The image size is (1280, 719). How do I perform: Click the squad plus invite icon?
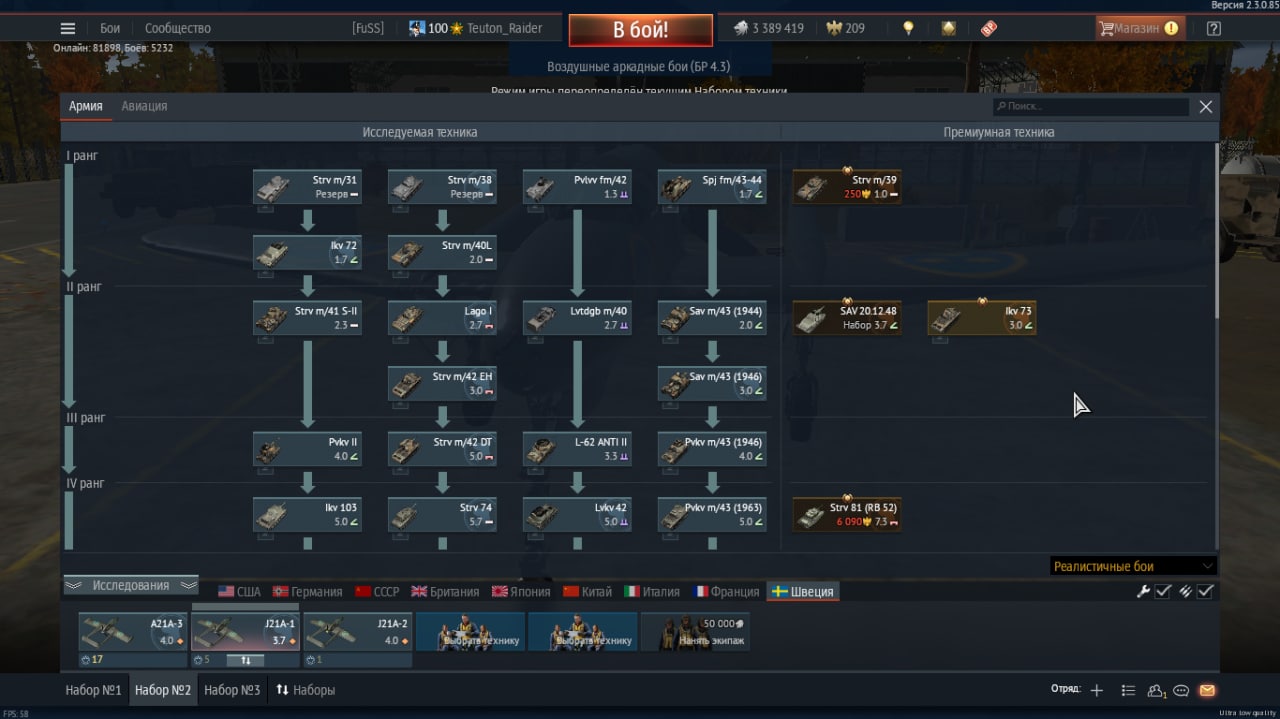[x=1097, y=690]
